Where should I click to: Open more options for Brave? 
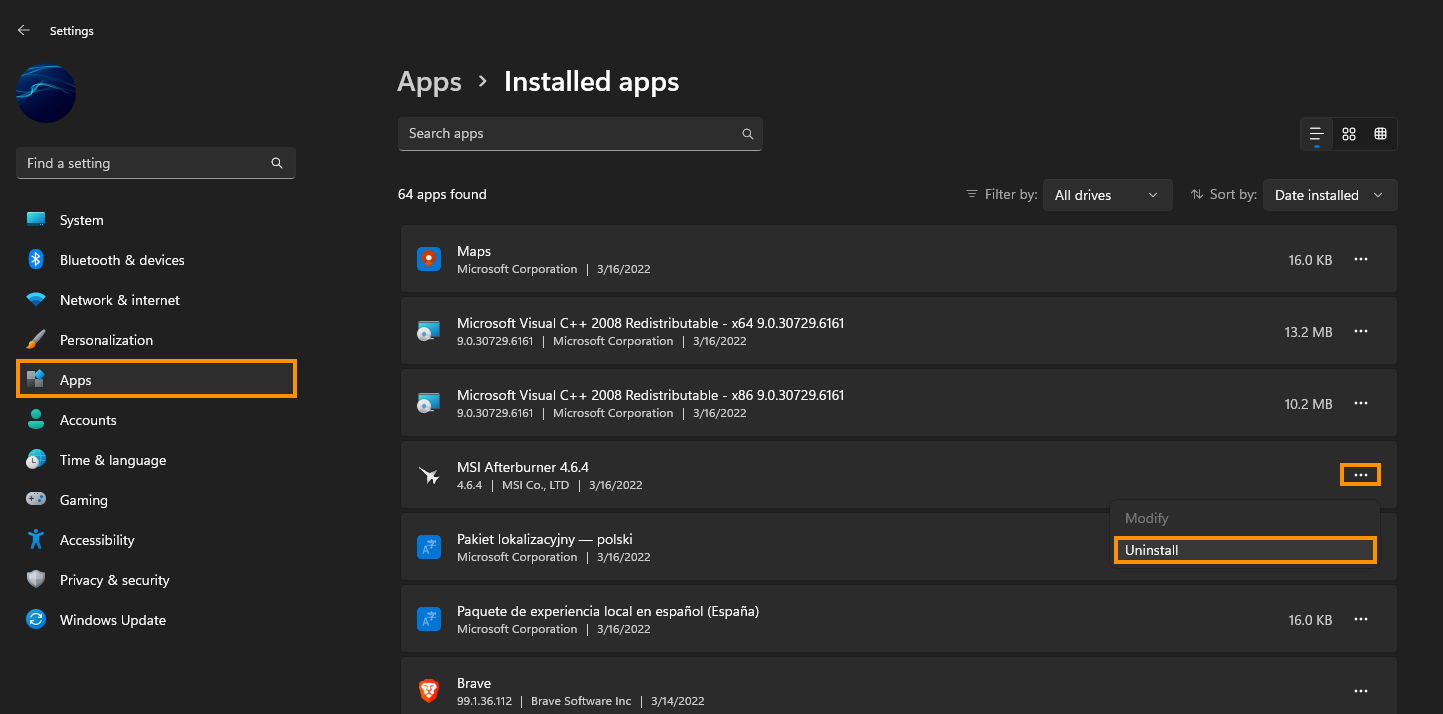pos(1360,691)
